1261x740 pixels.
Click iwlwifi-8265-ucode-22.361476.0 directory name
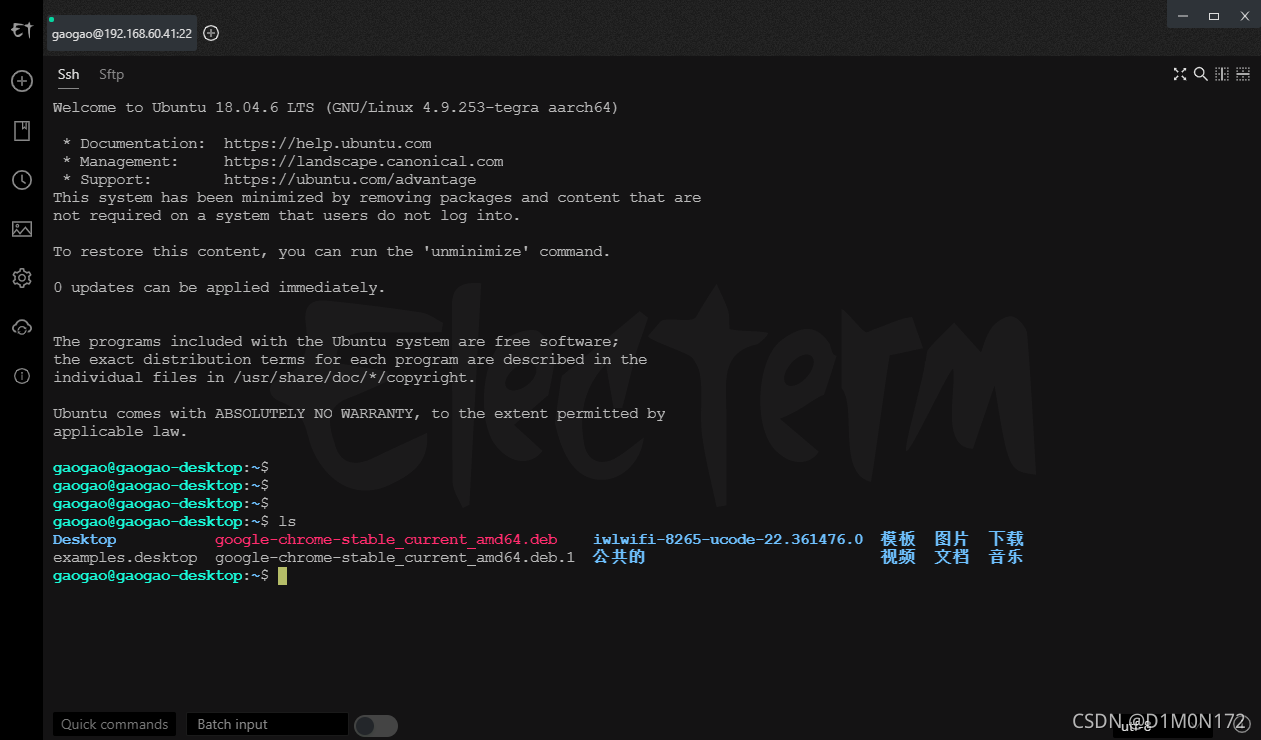pyautogui.click(x=728, y=539)
